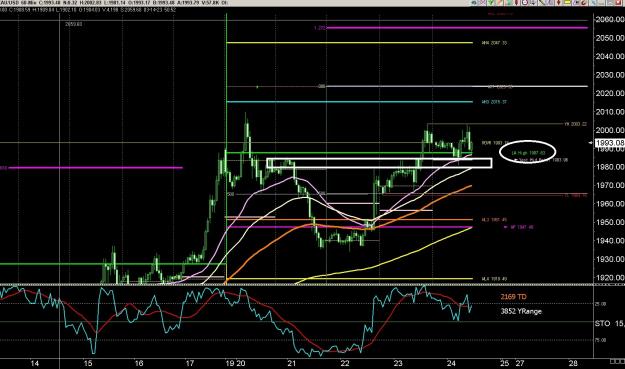
Task: Click the 1970.00 price axis label
Action: tap(610, 185)
